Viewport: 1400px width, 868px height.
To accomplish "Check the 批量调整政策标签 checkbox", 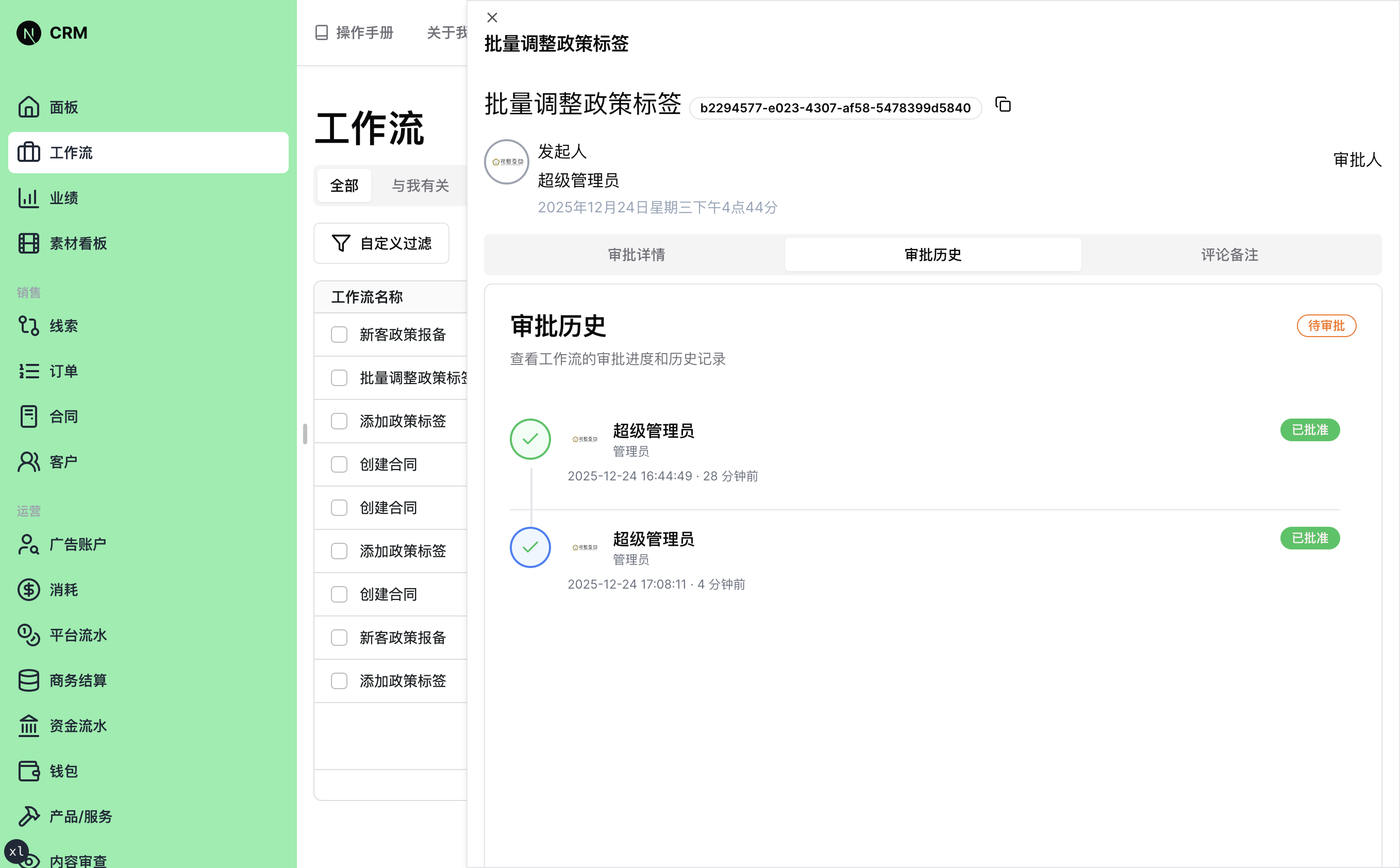I will (x=339, y=378).
